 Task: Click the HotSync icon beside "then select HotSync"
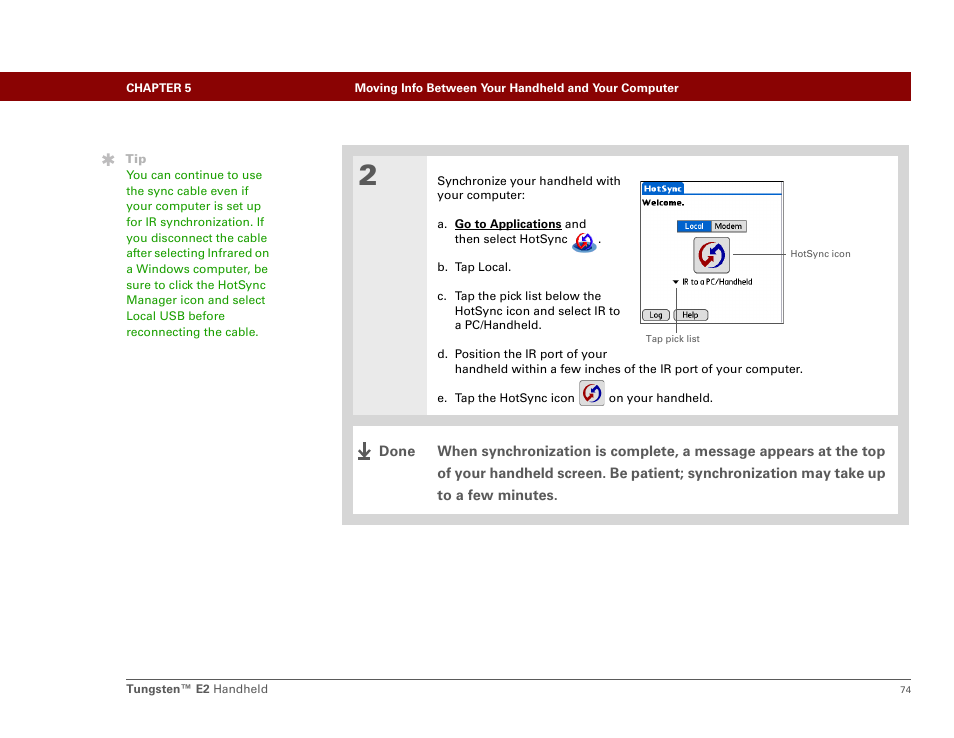click(584, 242)
